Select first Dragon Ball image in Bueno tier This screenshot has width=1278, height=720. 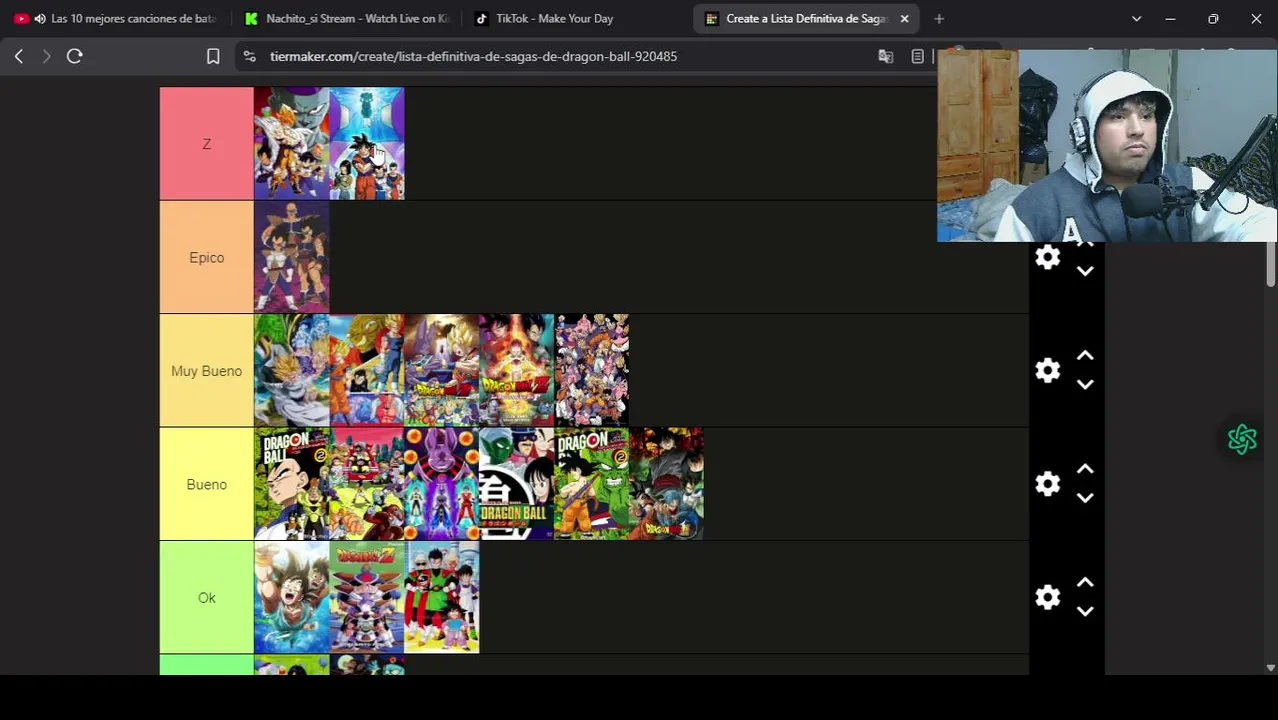[x=292, y=484]
